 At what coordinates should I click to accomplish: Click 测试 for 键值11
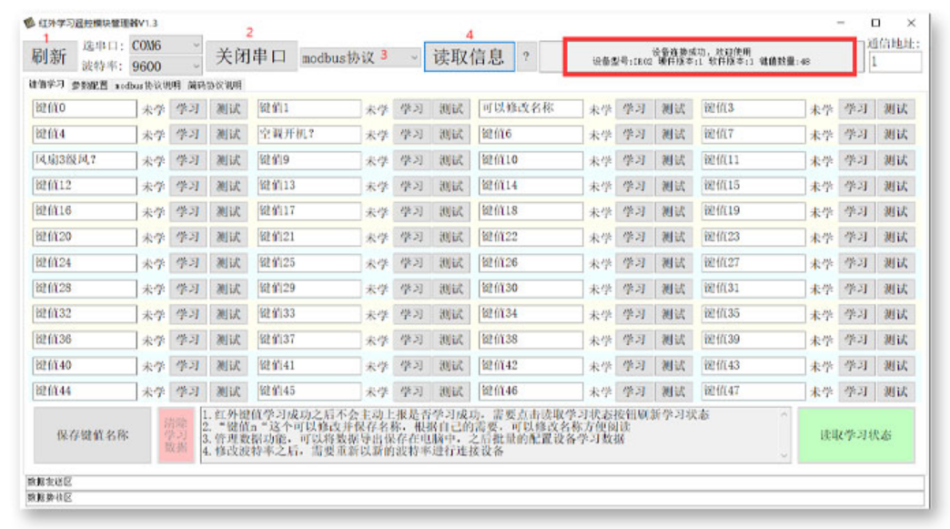[x=895, y=161]
